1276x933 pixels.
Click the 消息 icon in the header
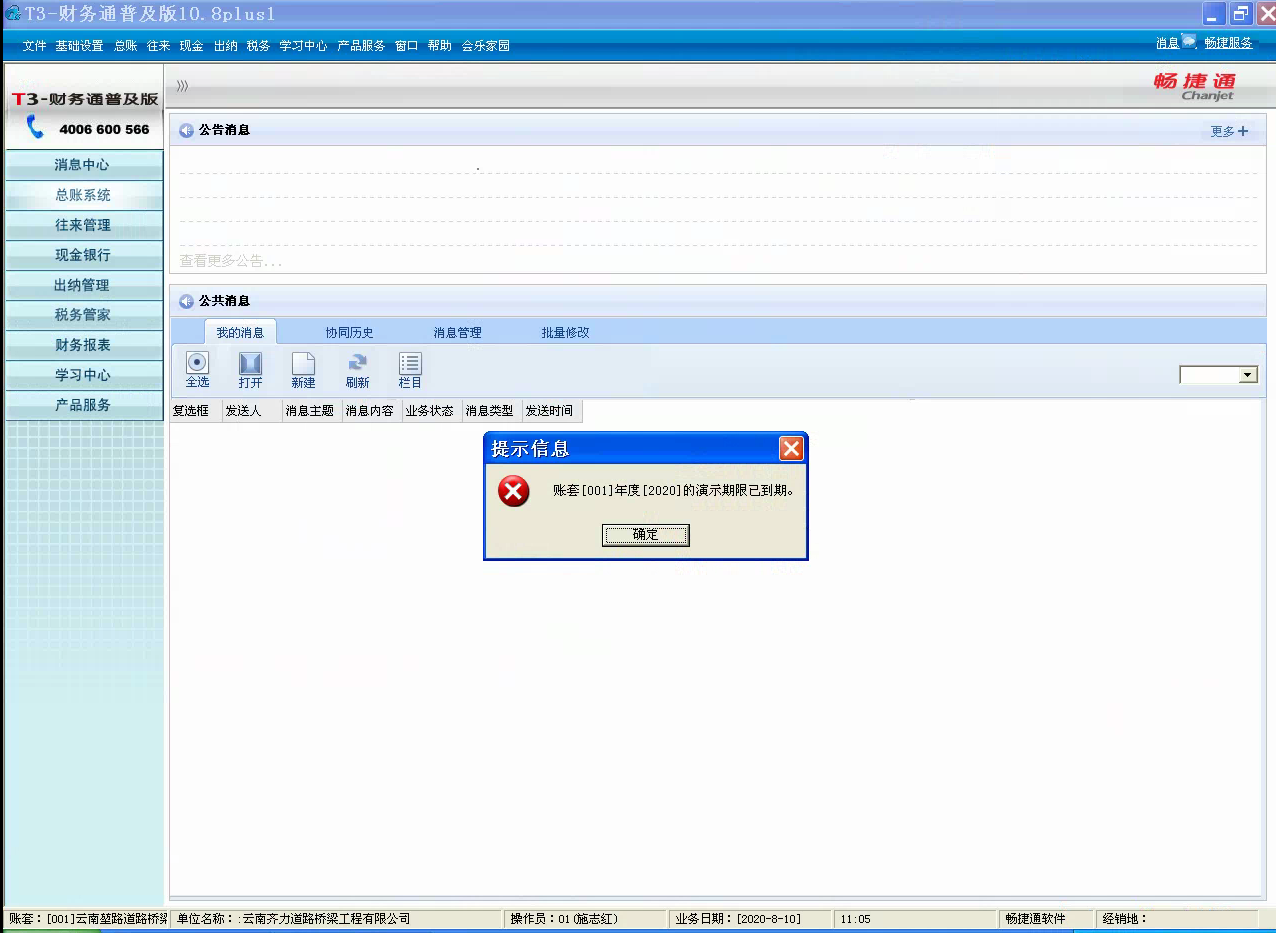[1188, 41]
